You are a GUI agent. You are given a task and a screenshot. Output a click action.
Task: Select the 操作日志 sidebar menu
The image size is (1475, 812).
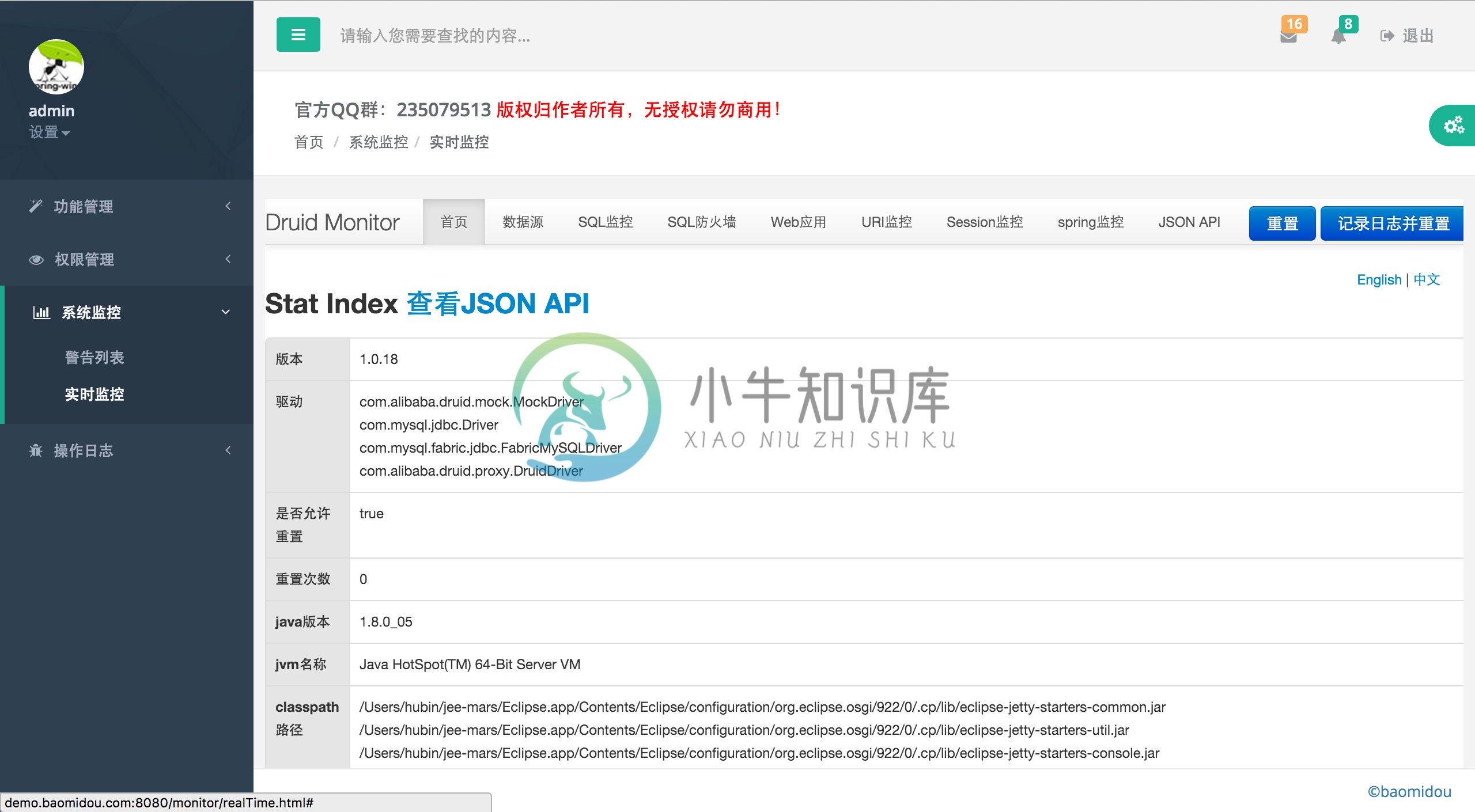click(127, 450)
